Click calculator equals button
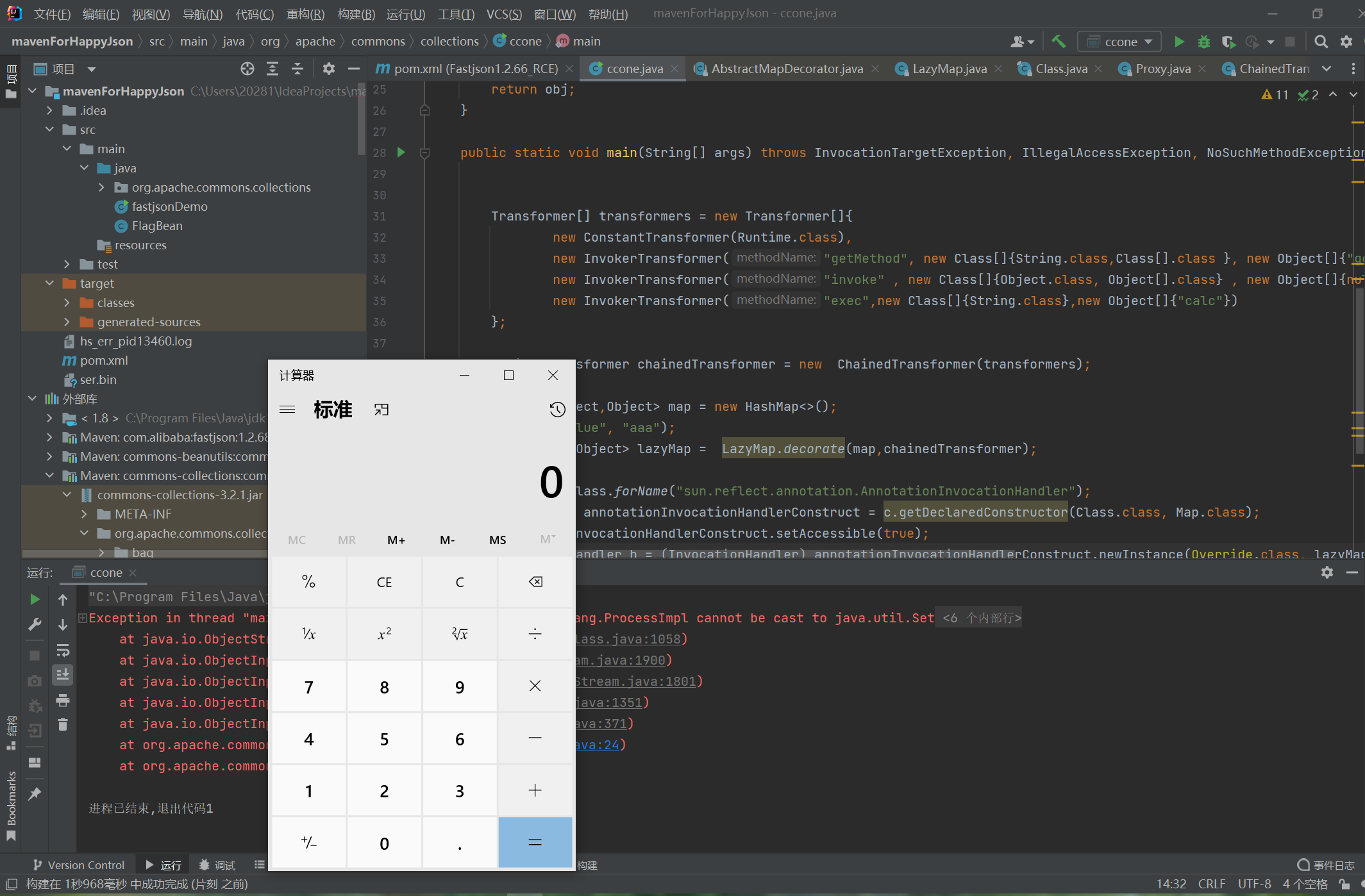This screenshot has width=1365, height=896. pyautogui.click(x=535, y=843)
